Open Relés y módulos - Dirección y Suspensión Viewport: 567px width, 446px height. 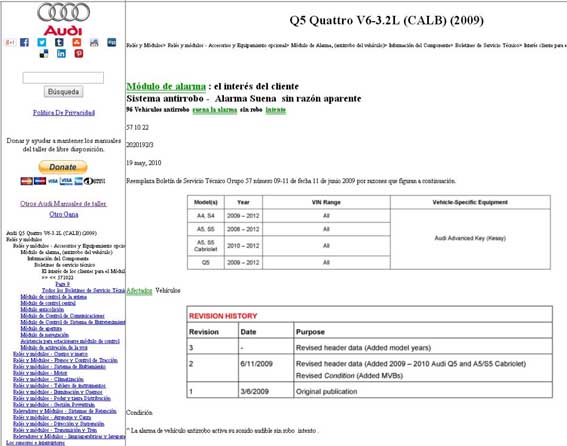59,424
